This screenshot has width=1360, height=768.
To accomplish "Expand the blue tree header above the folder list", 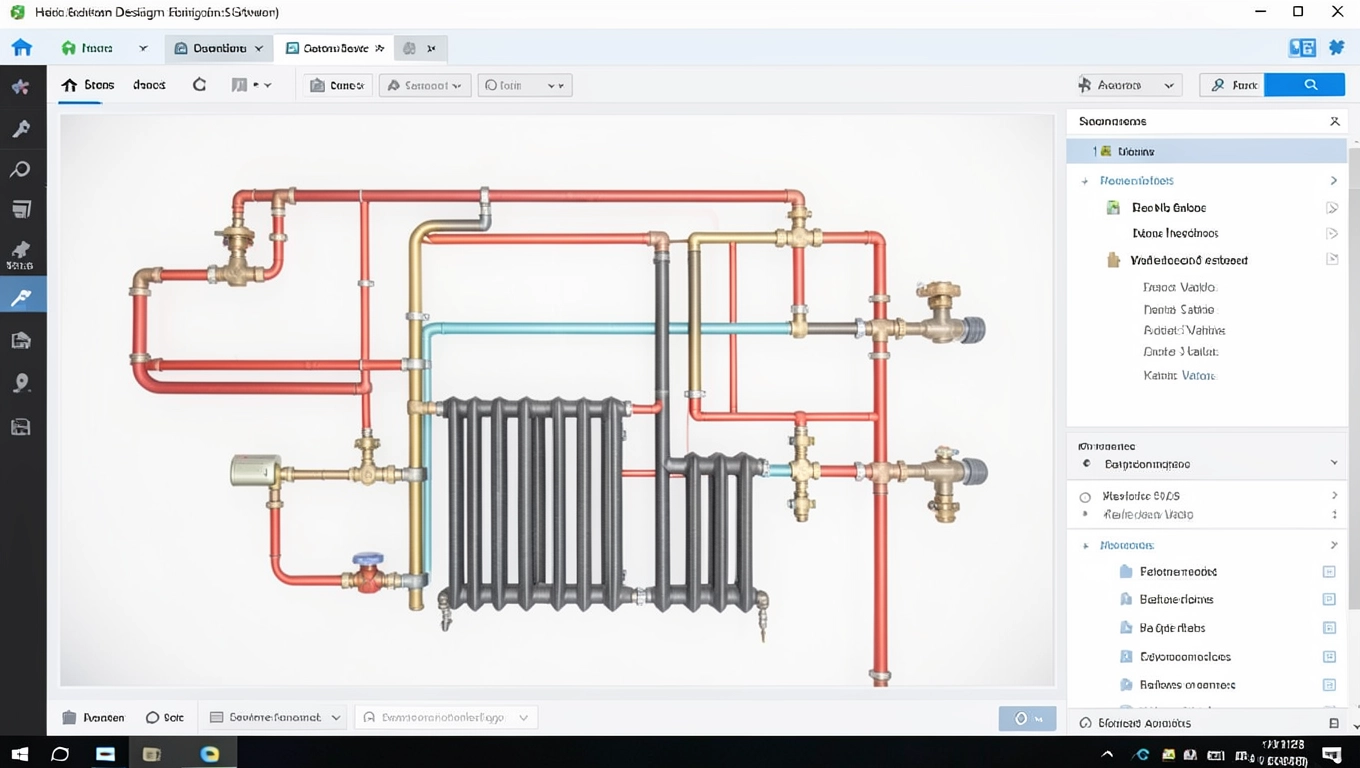I will [x=1086, y=546].
